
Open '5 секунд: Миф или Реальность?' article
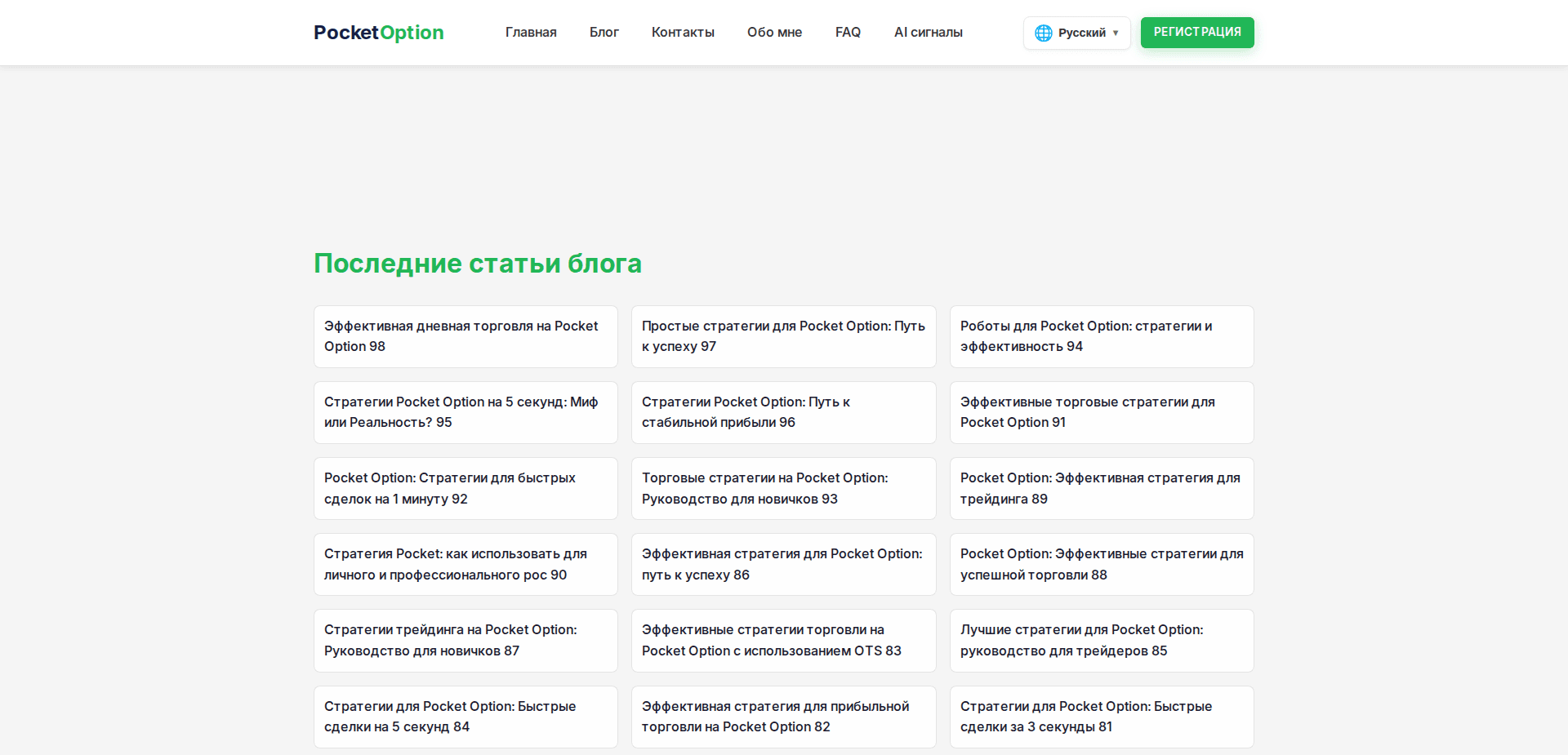coord(465,412)
